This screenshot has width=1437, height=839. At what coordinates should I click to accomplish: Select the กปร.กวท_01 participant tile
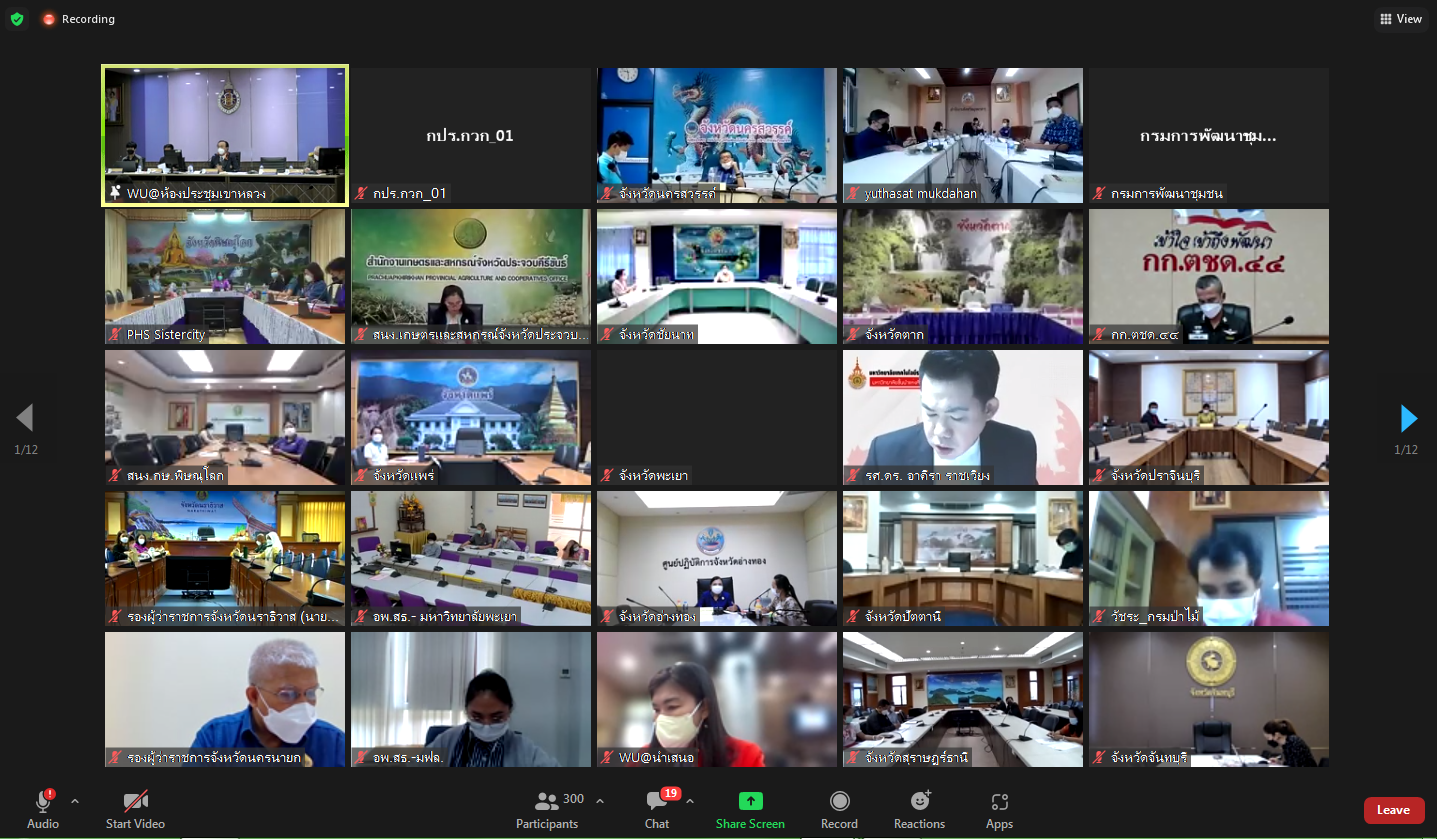471,135
